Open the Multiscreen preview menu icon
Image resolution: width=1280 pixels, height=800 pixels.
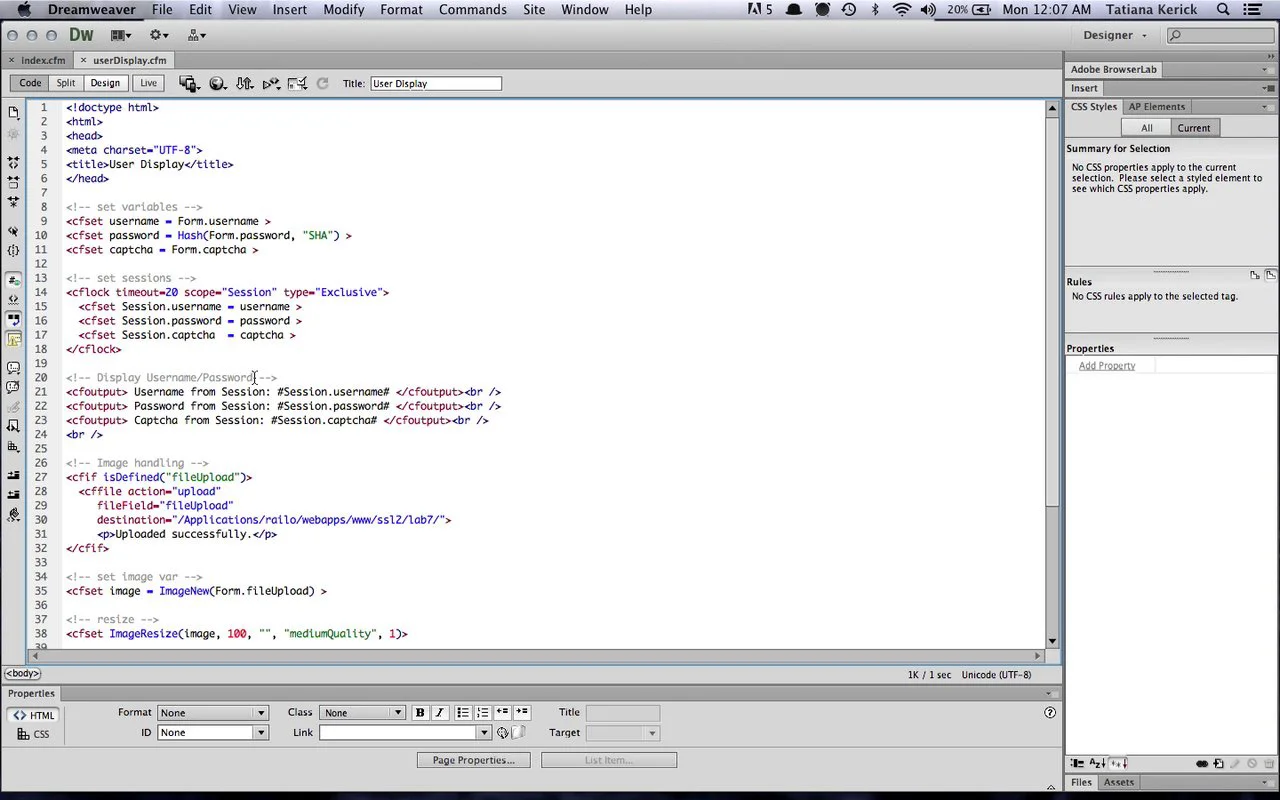click(x=189, y=84)
